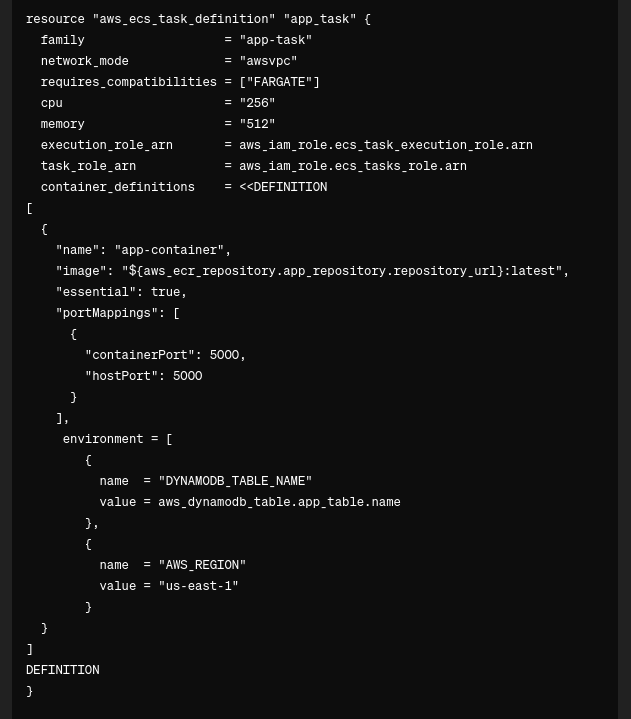Click the "app_task" resource name

[x=320, y=19]
